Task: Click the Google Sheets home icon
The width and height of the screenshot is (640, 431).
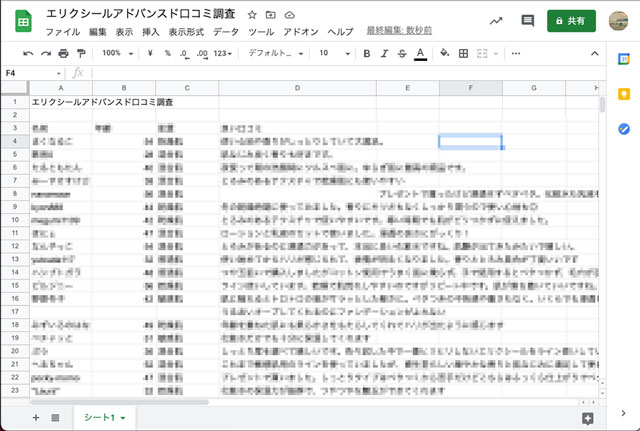Action: click(23, 21)
